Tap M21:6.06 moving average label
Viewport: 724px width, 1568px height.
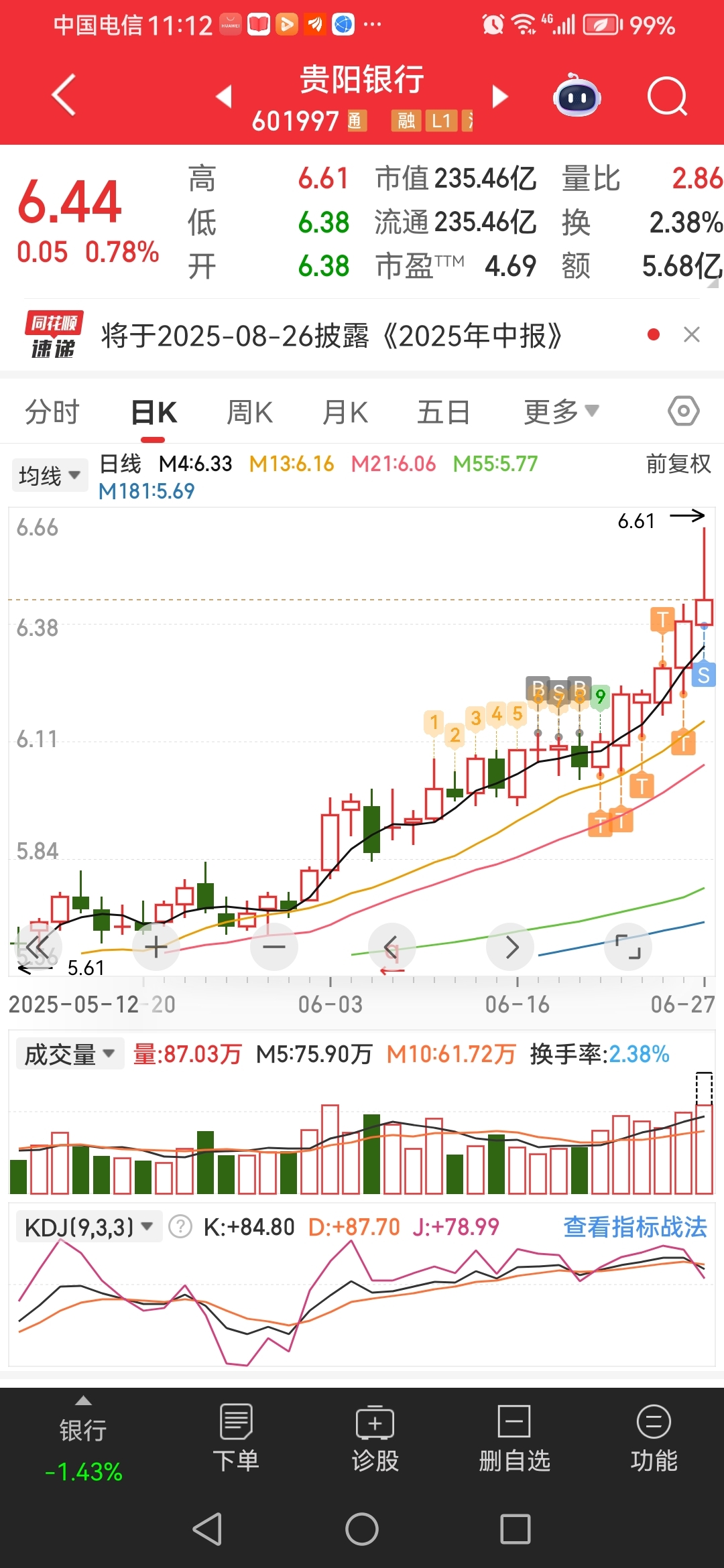point(393,464)
